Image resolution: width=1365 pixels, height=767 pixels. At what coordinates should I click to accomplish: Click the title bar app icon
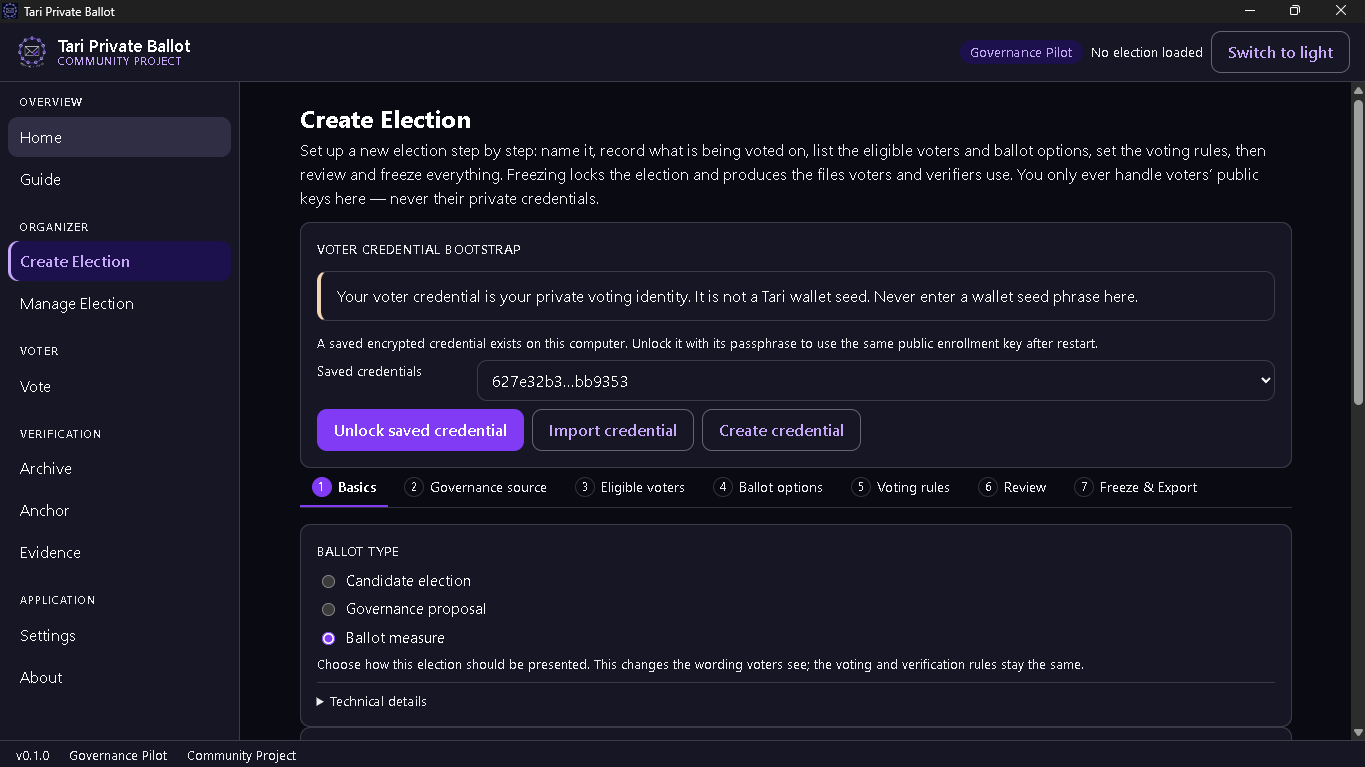[x=11, y=11]
